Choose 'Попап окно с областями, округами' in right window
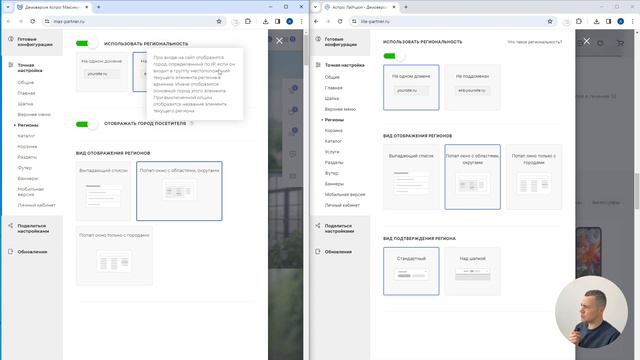 tap(472, 177)
